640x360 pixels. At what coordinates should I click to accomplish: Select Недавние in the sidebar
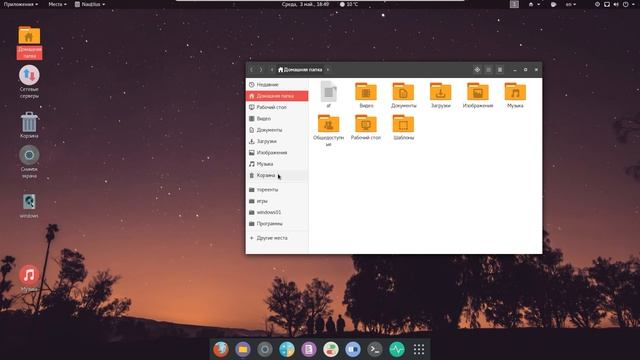[277, 84]
